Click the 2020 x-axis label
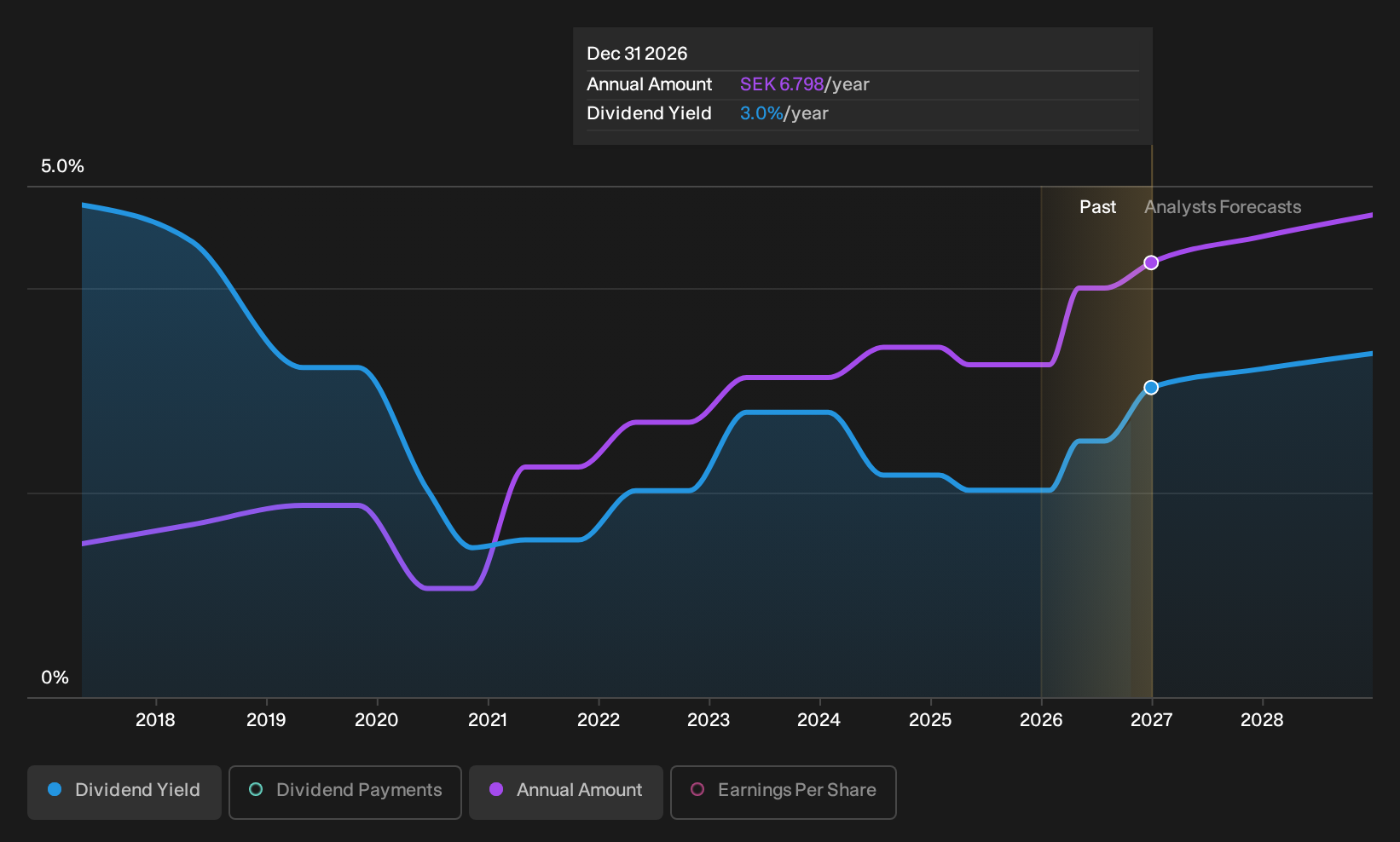Viewport: 1400px width, 842px height. 376,720
